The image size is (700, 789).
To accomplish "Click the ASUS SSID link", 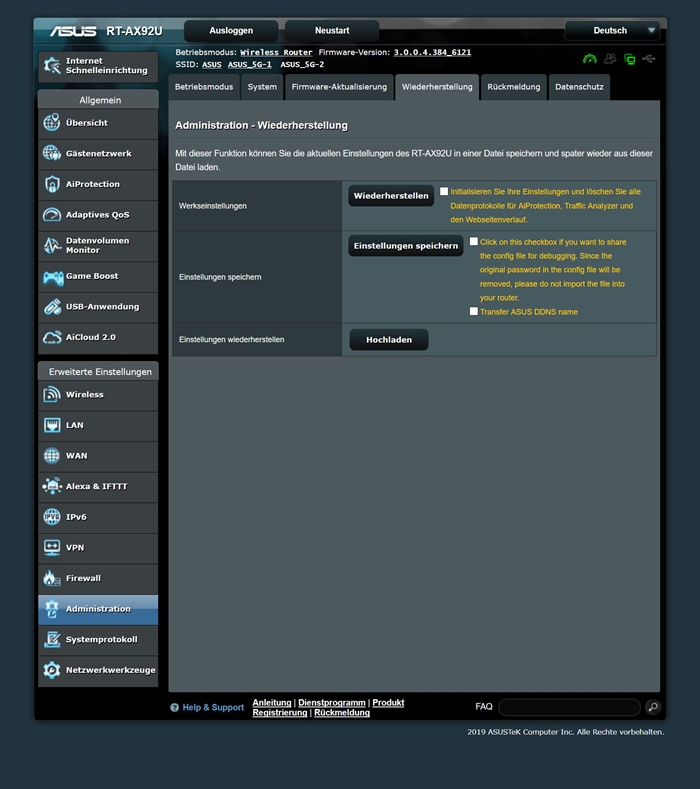I will (212, 64).
